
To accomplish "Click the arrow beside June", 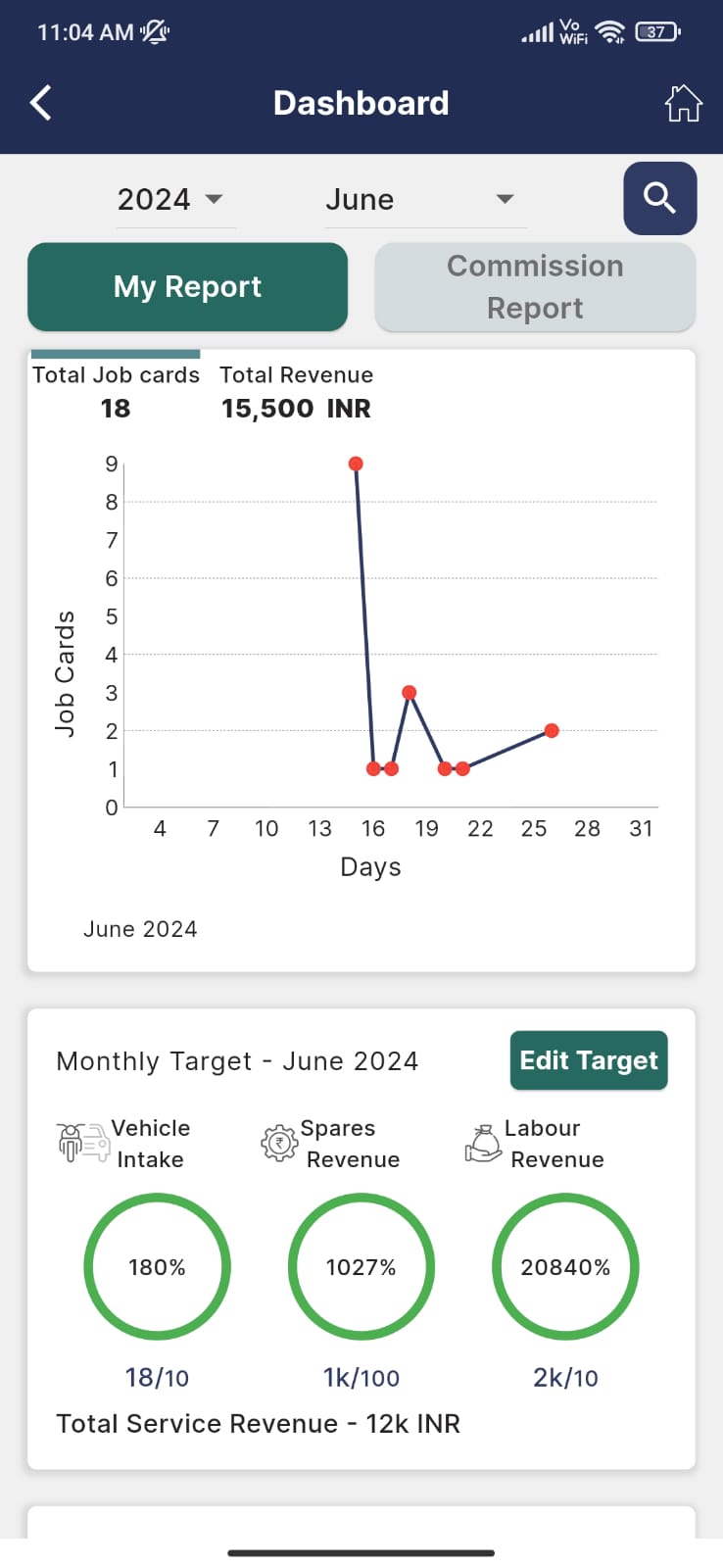I will click(x=505, y=199).
